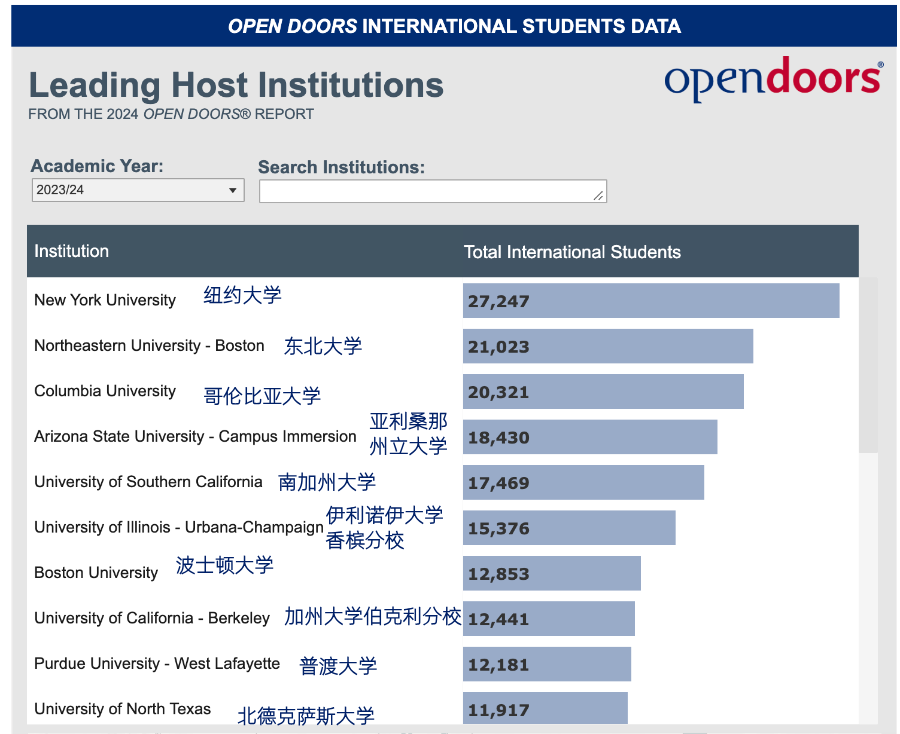Viewport: 900px width, 734px height.
Task: Click the Search Institutions input field
Action: 433,191
